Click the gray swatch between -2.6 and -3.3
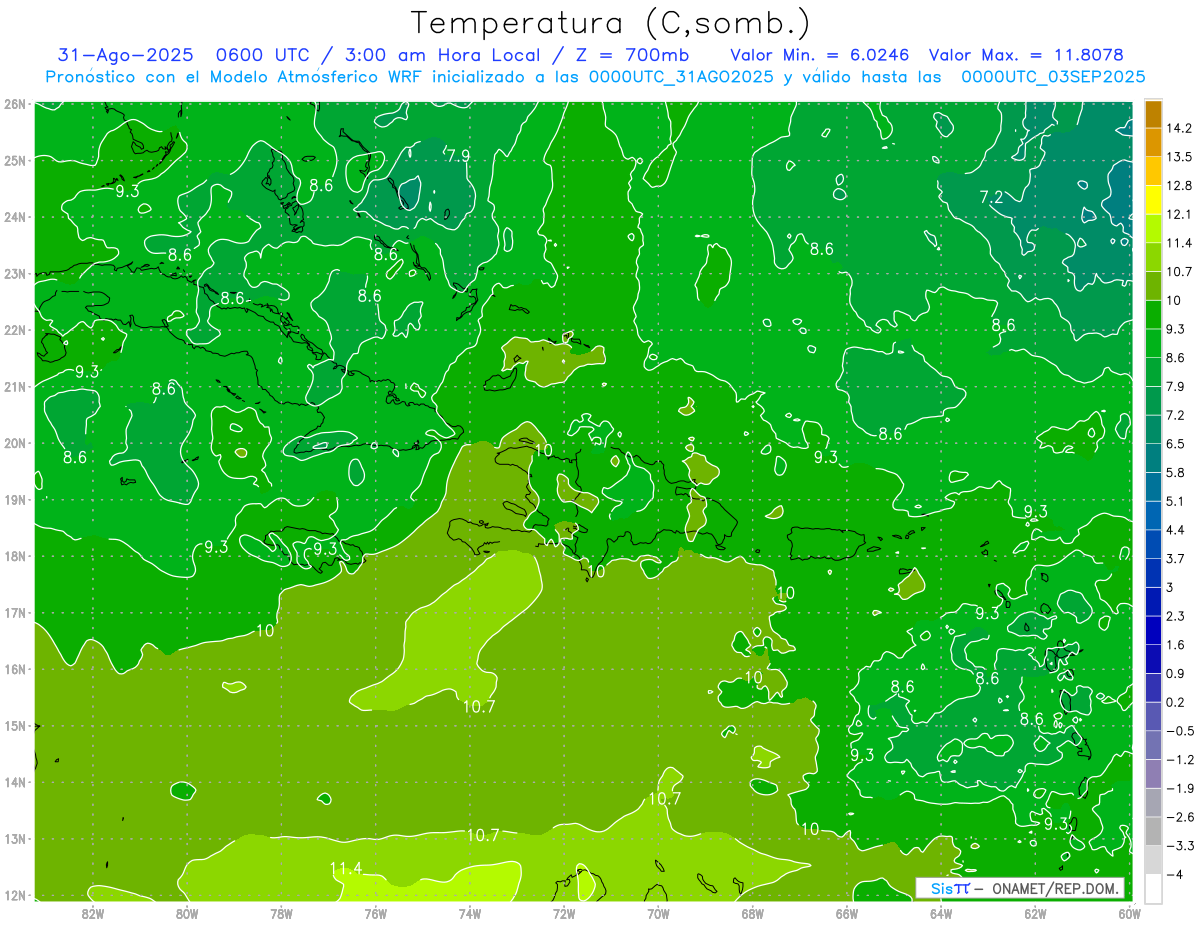This screenshot has width=1200, height=927. coord(1153,831)
